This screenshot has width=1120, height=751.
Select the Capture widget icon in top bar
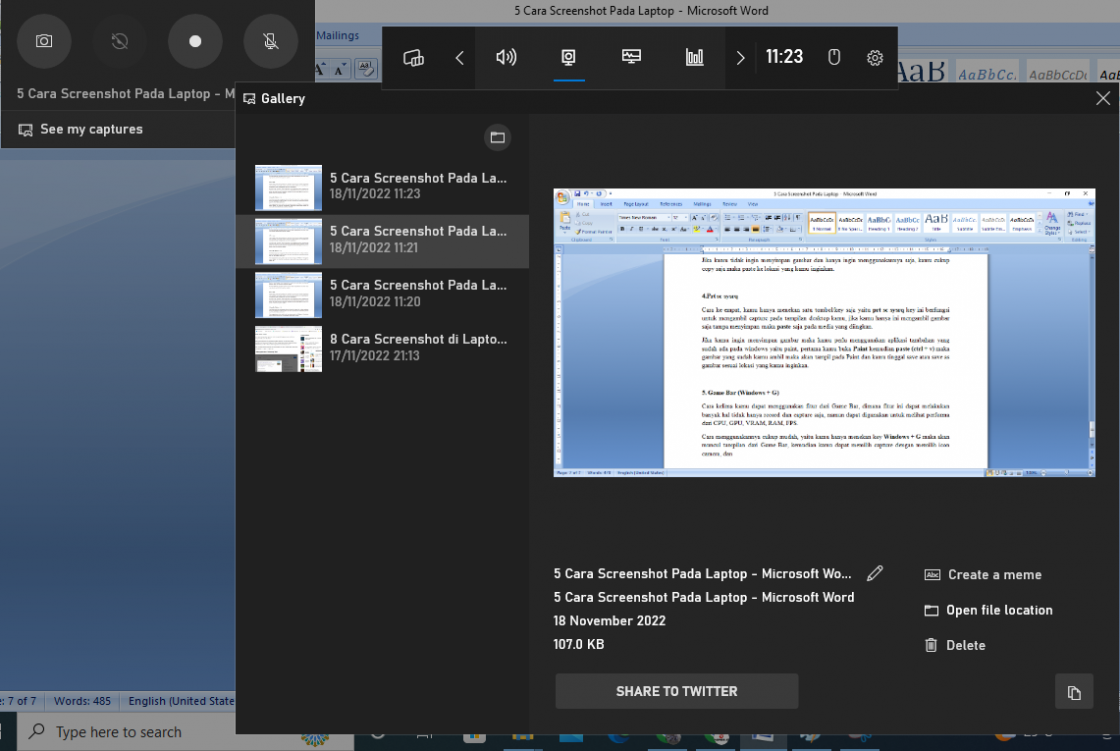click(570, 58)
